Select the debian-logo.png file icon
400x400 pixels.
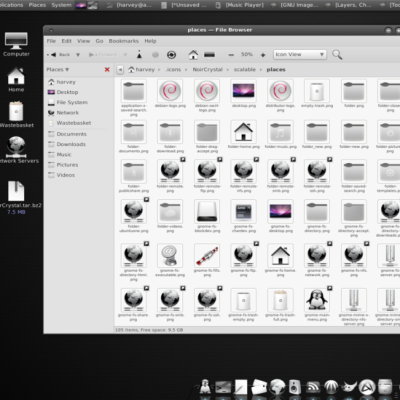tap(170, 91)
